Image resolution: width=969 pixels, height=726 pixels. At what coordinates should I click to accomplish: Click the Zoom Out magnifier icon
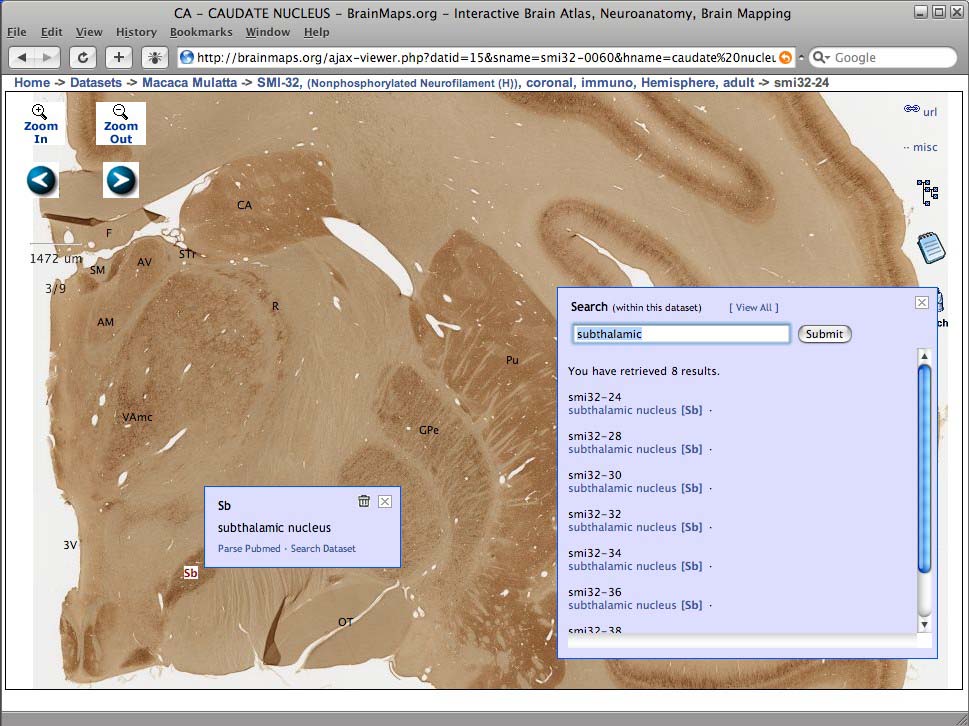[x=121, y=112]
